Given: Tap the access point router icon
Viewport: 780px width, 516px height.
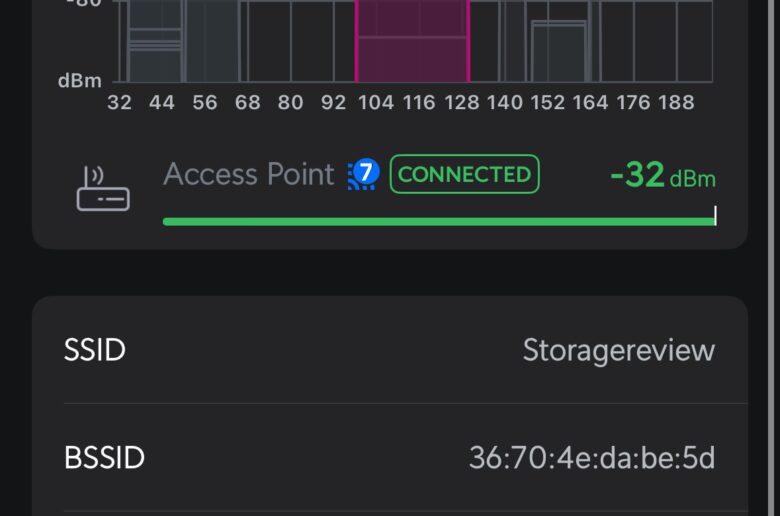Looking at the screenshot, I should [x=103, y=189].
